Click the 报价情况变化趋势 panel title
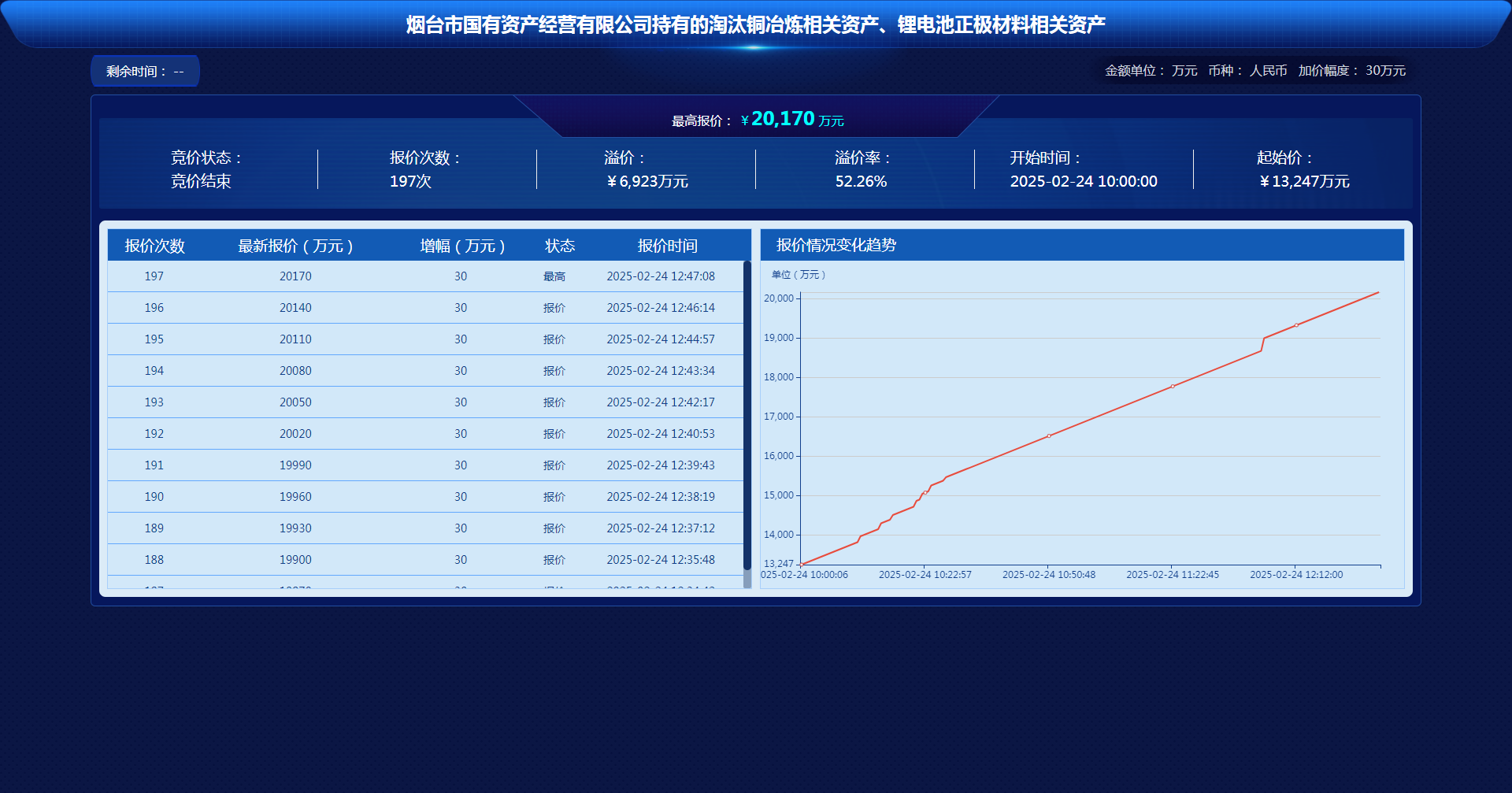The height and width of the screenshot is (793, 1512). pos(836,245)
